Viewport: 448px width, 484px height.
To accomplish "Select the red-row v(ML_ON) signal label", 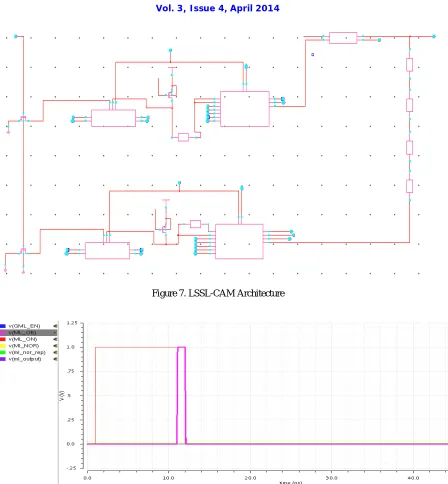I will pyautogui.click(x=23, y=339).
